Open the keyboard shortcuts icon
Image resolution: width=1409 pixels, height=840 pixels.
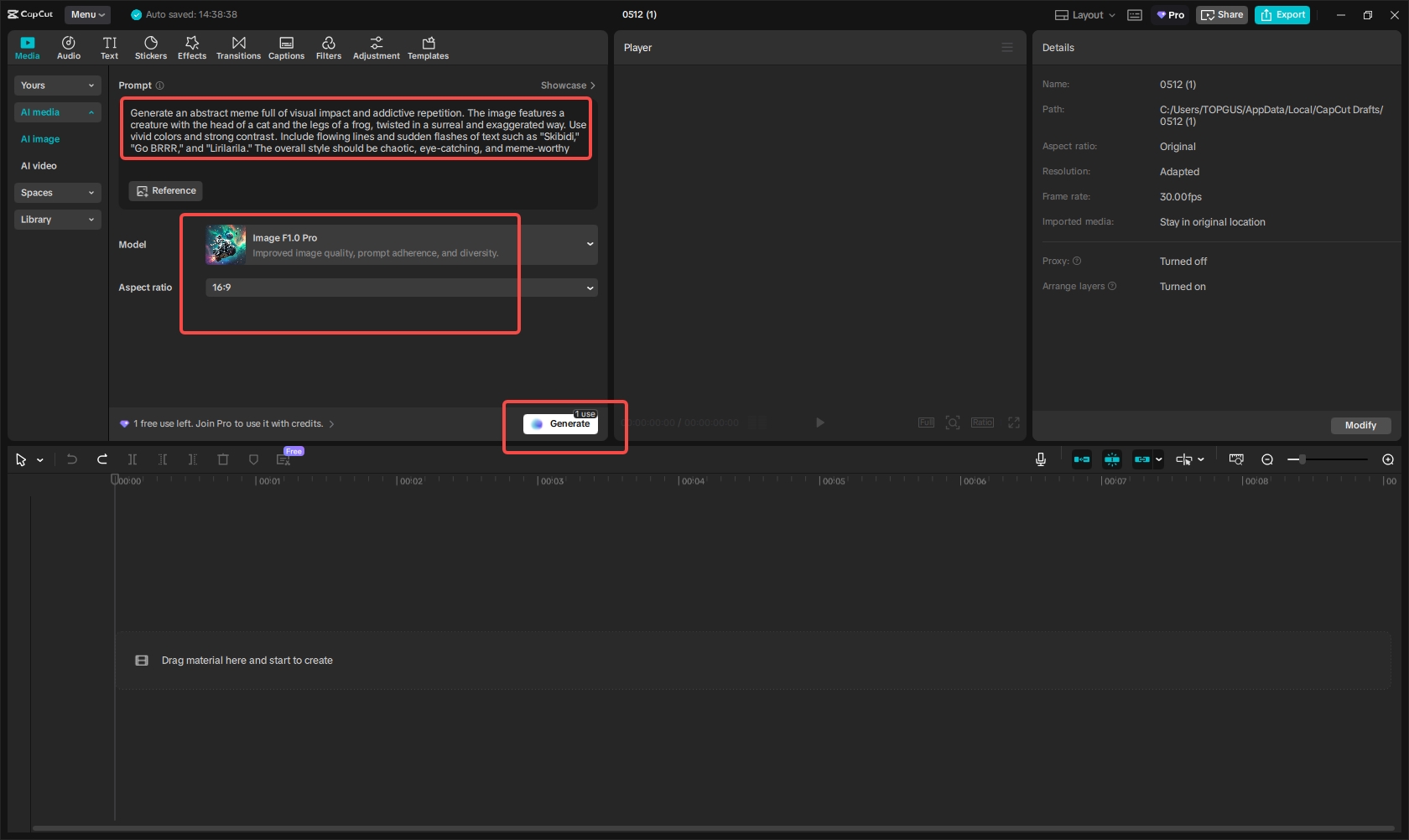point(1135,15)
